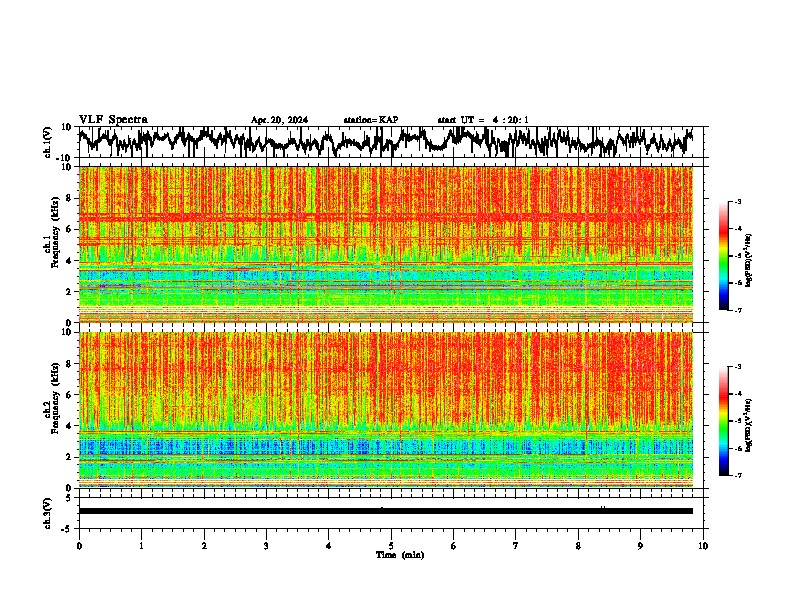Image resolution: width=792 pixels, height=612 pixels.
Task: Click the ch.2 "Frequency (kHz)" axis label
Action: (x=55, y=398)
